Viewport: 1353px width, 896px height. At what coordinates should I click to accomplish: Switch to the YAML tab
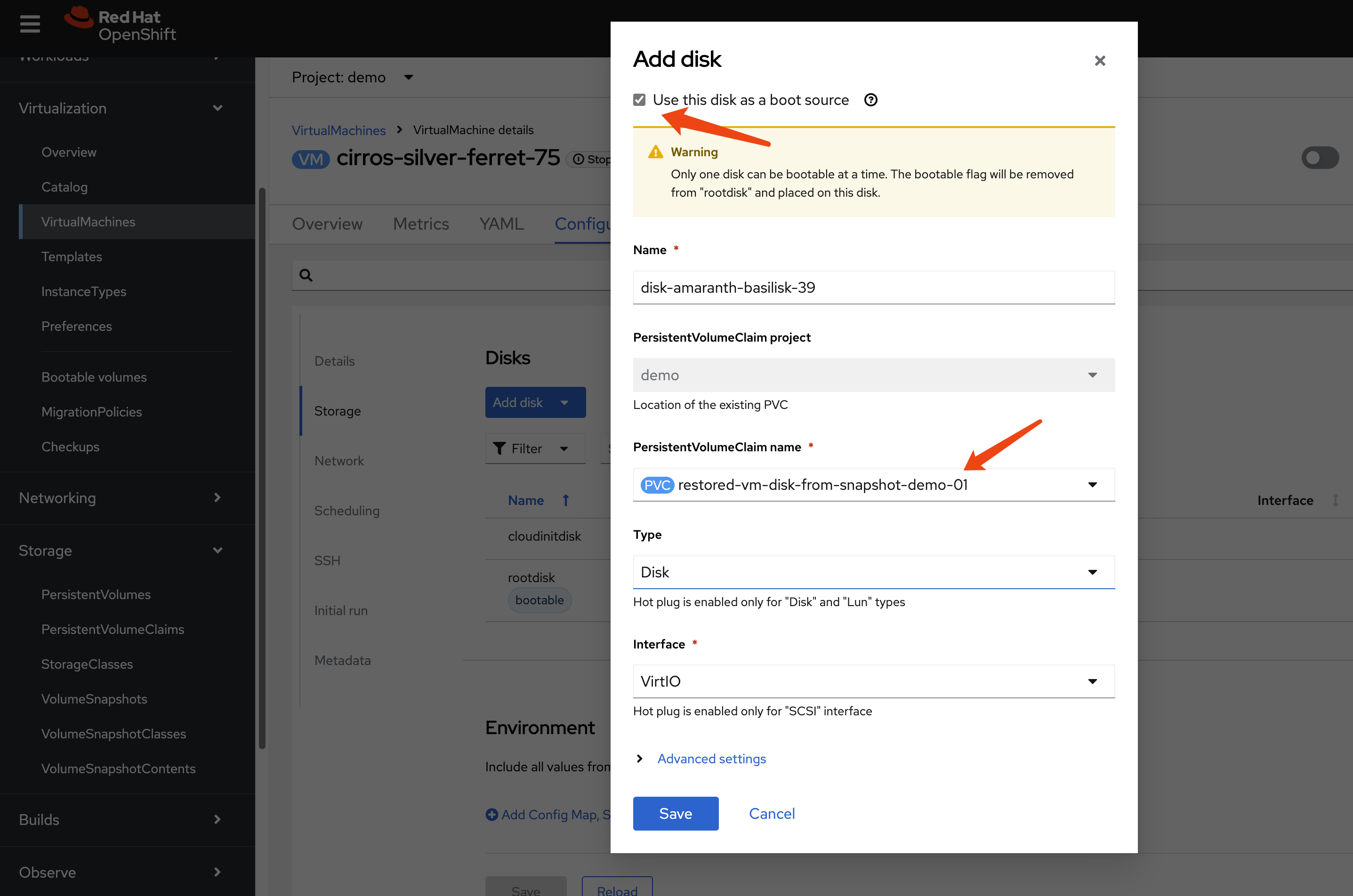[501, 224]
